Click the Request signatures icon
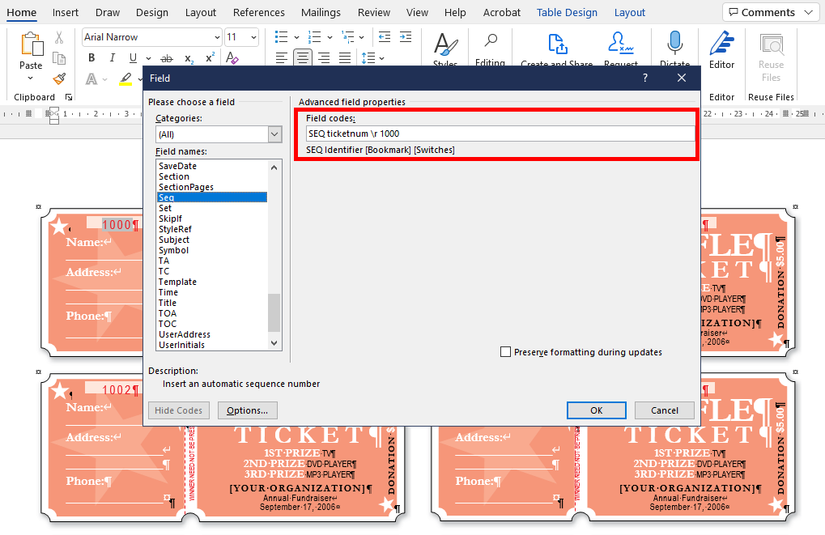This screenshot has width=825, height=535. click(621, 43)
